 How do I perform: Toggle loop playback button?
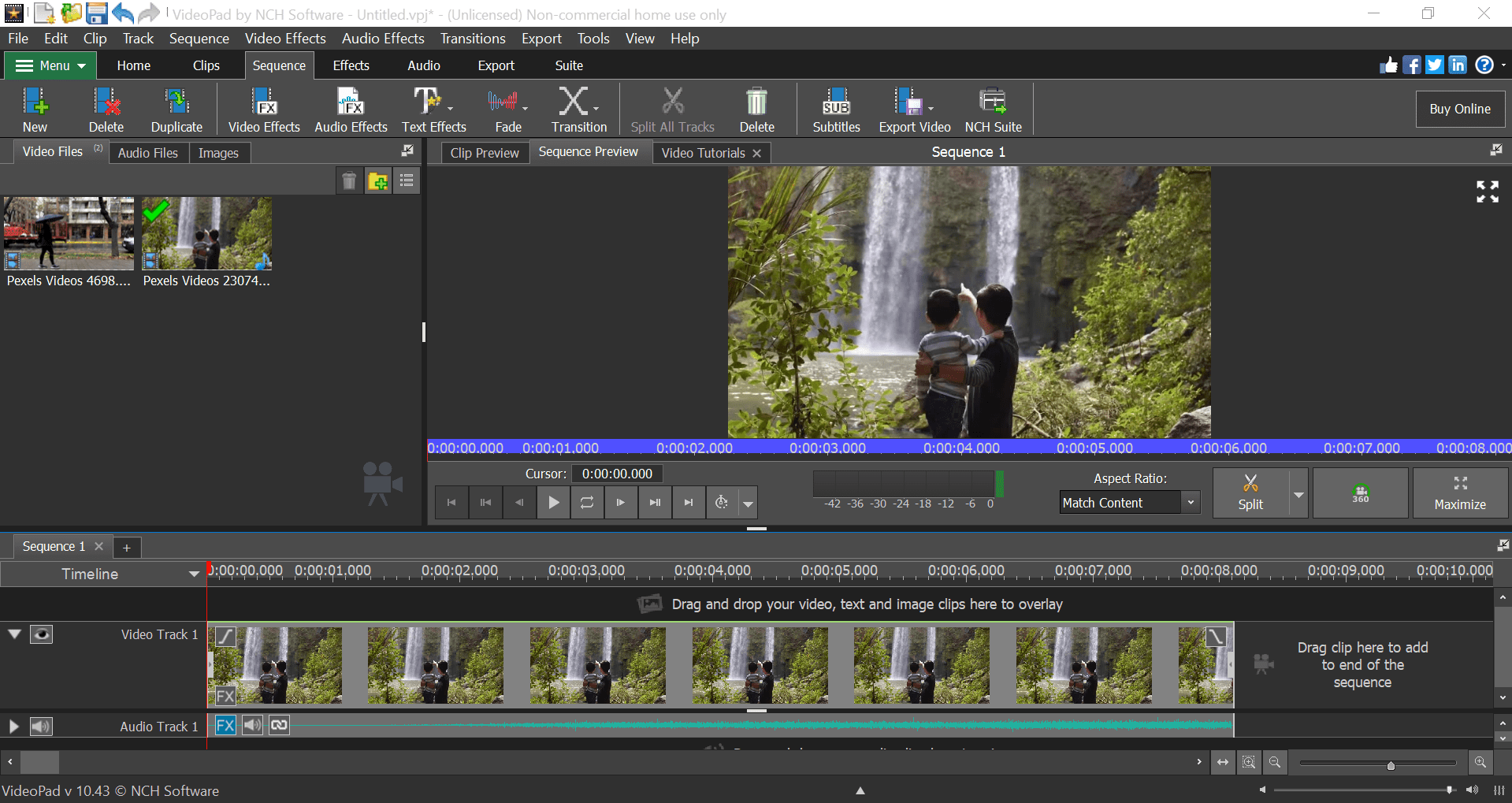click(587, 503)
